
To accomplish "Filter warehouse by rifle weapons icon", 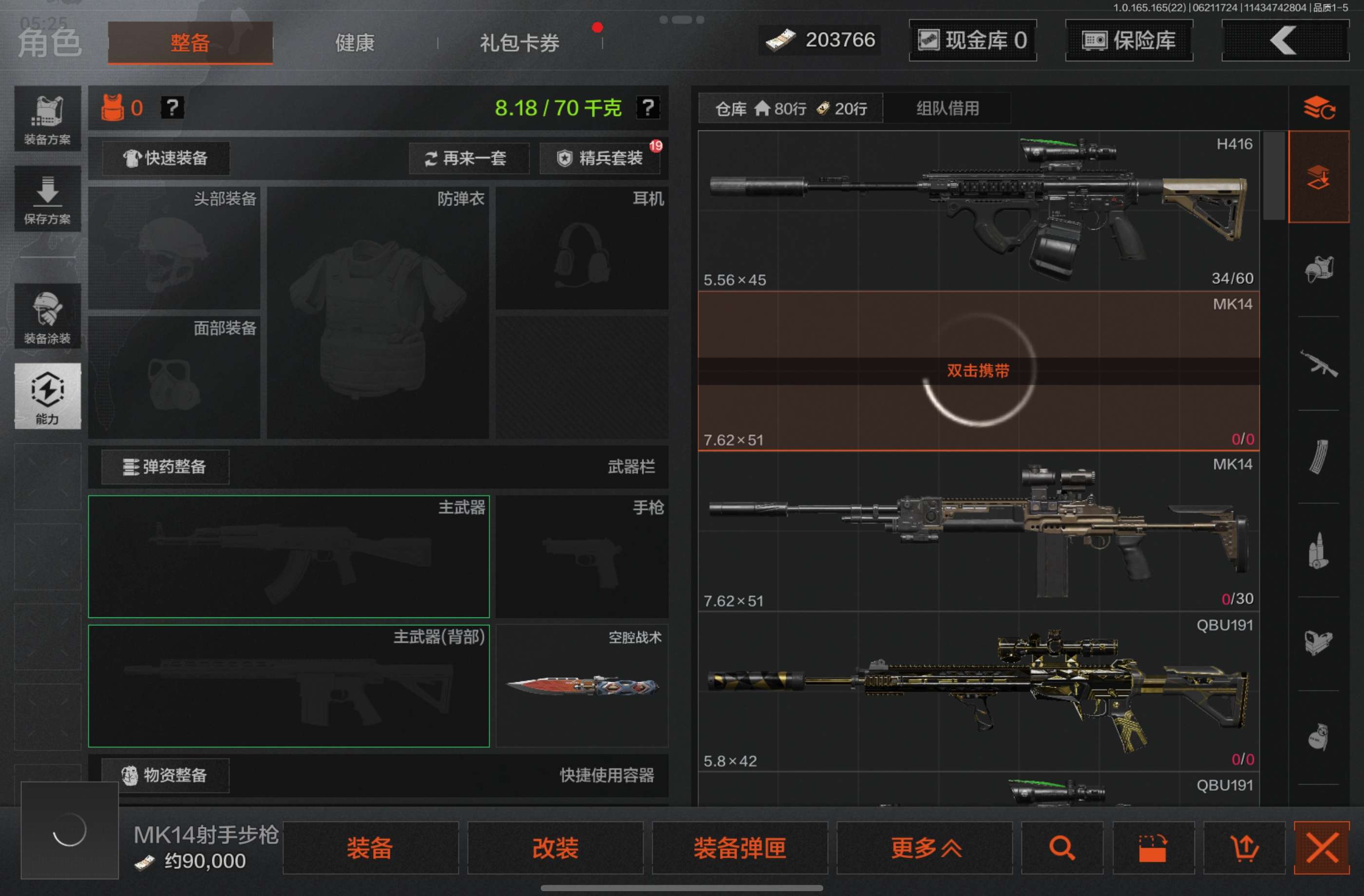I will pos(1319,363).
